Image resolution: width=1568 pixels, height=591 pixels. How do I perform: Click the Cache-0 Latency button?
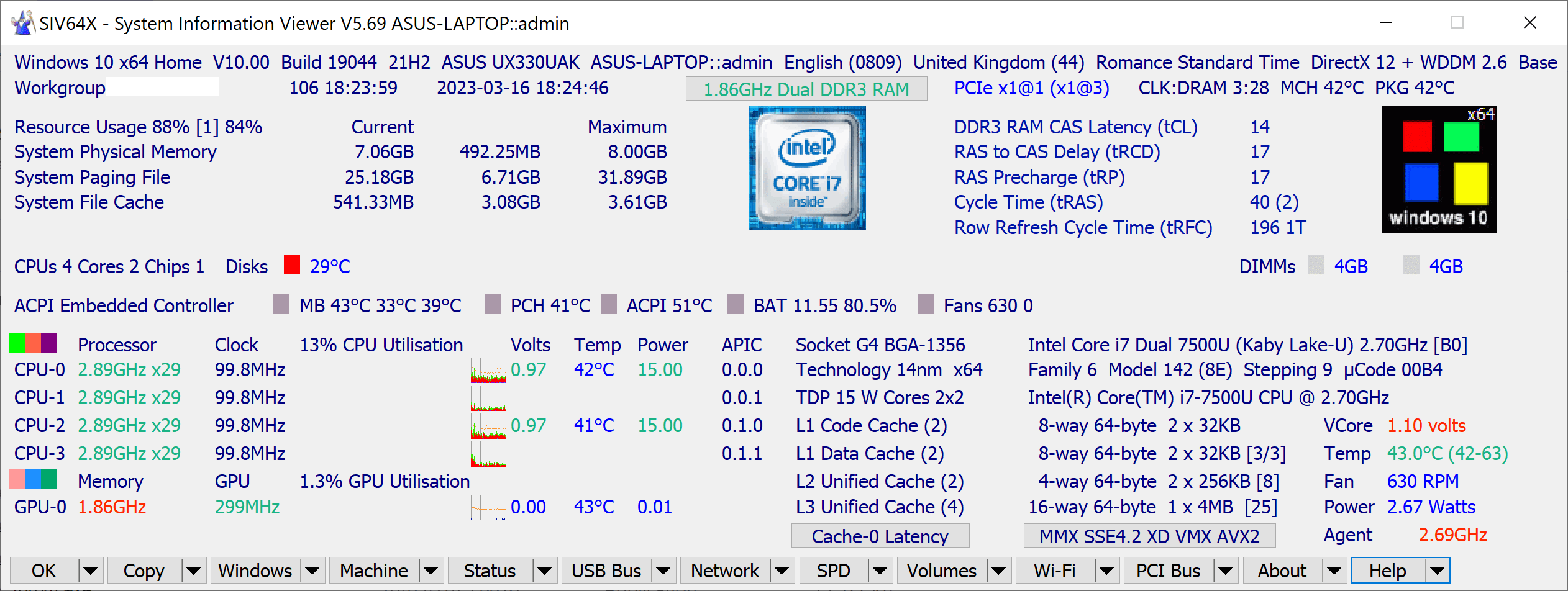tap(880, 536)
